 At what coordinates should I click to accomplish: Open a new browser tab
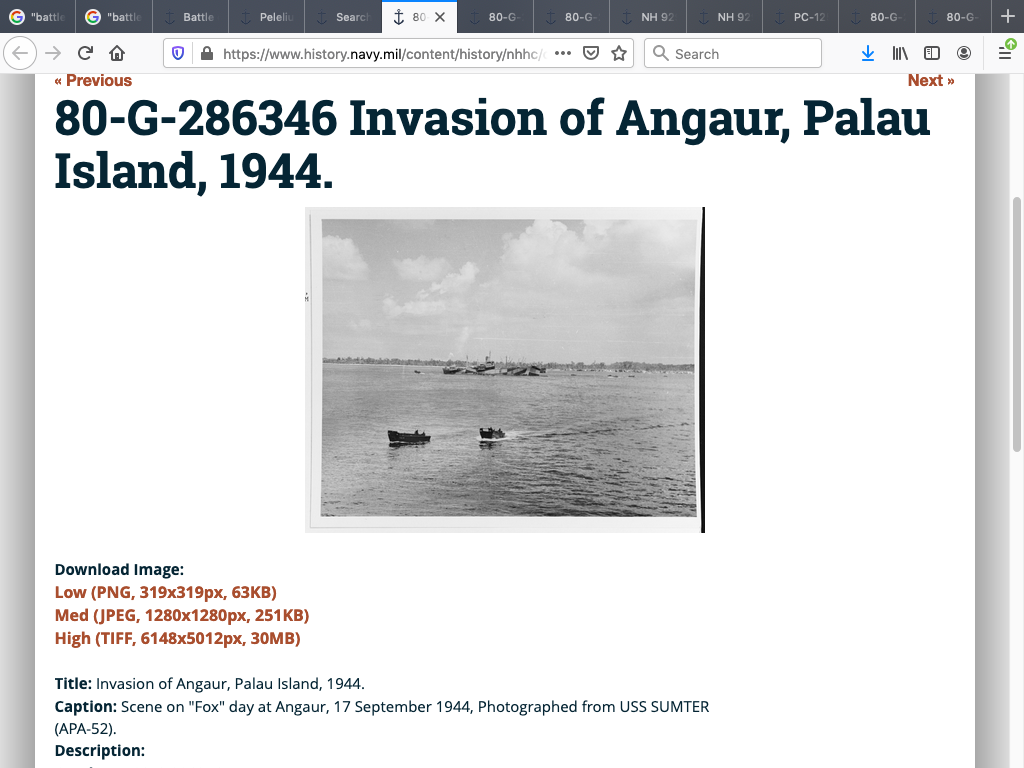pos(1007,17)
